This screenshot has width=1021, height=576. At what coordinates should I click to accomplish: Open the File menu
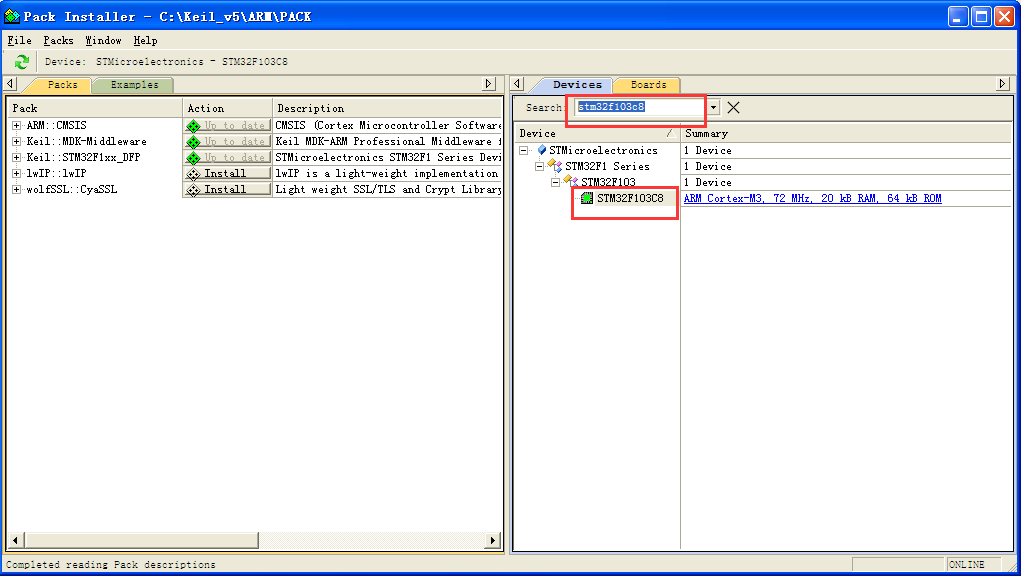click(20, 40)
